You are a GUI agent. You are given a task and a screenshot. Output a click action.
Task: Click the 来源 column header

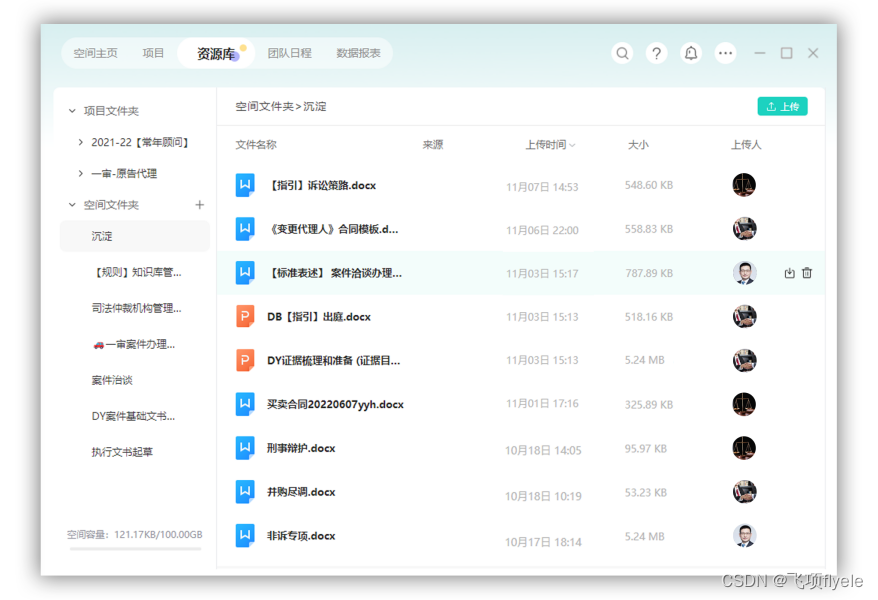coord(433,145)
